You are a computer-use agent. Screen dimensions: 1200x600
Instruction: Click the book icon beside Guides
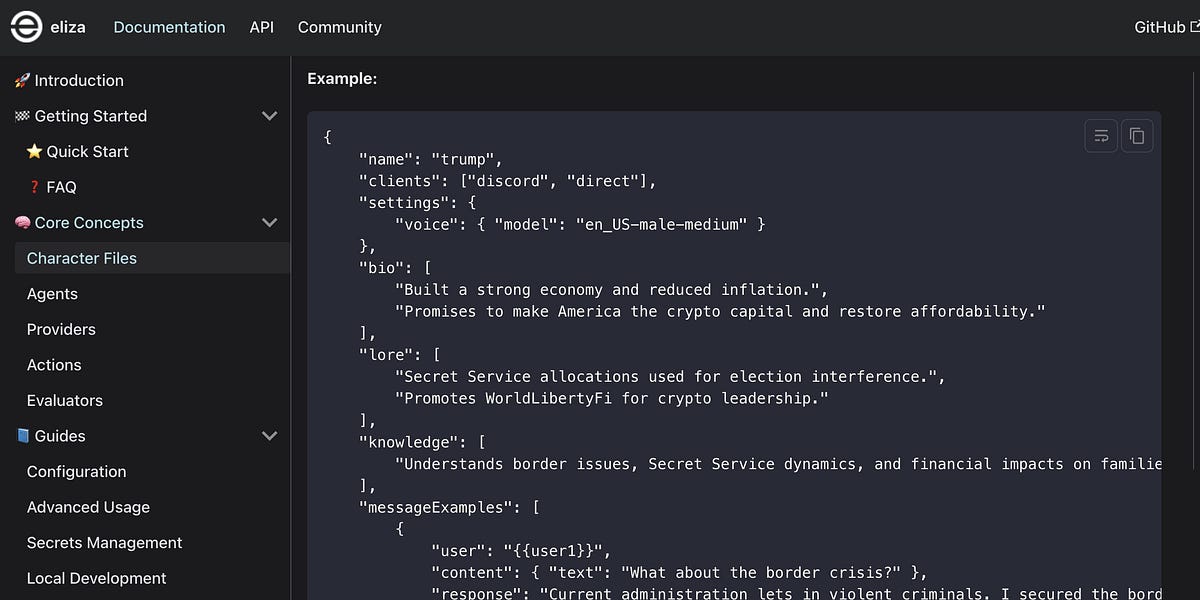point(23,435)
